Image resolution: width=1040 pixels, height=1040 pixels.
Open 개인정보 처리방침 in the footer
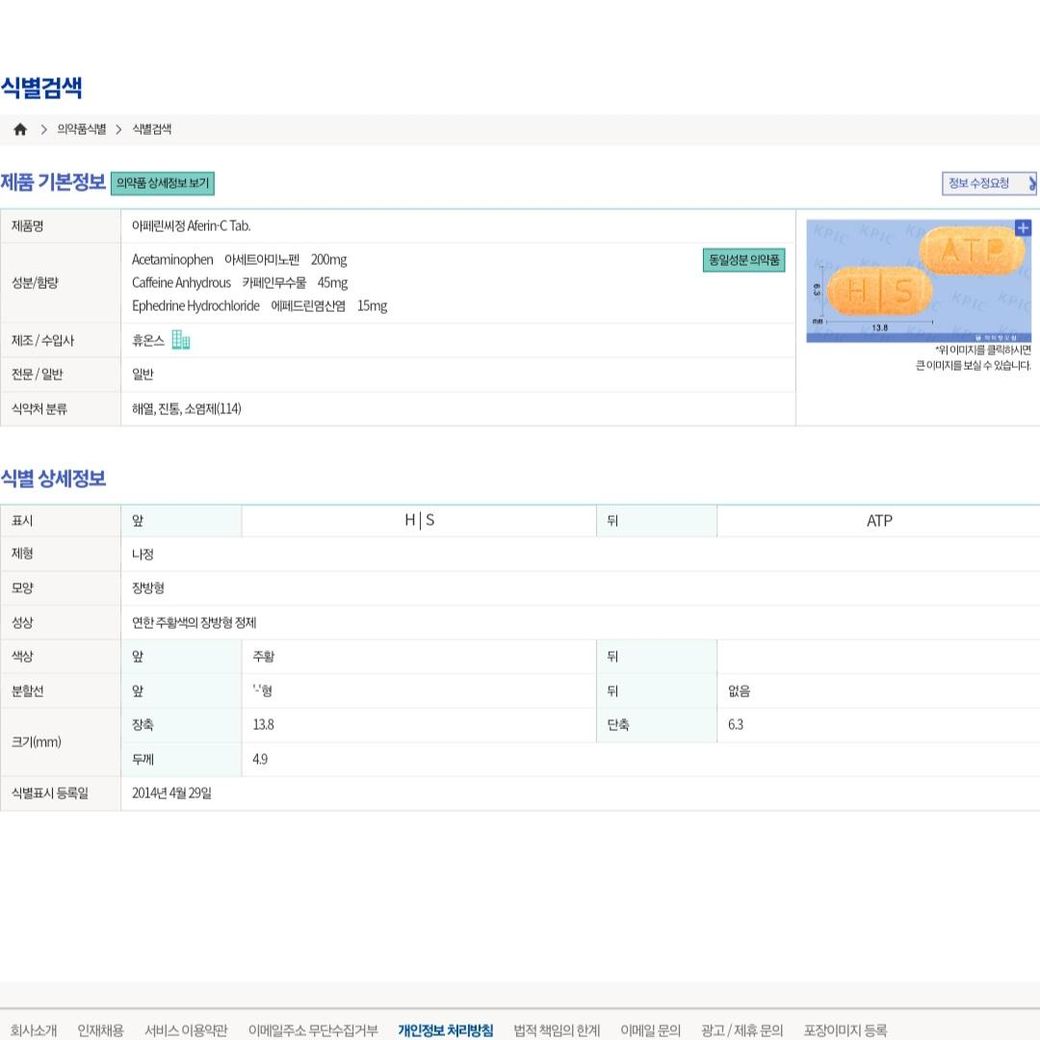click(x=445, y=1030)
